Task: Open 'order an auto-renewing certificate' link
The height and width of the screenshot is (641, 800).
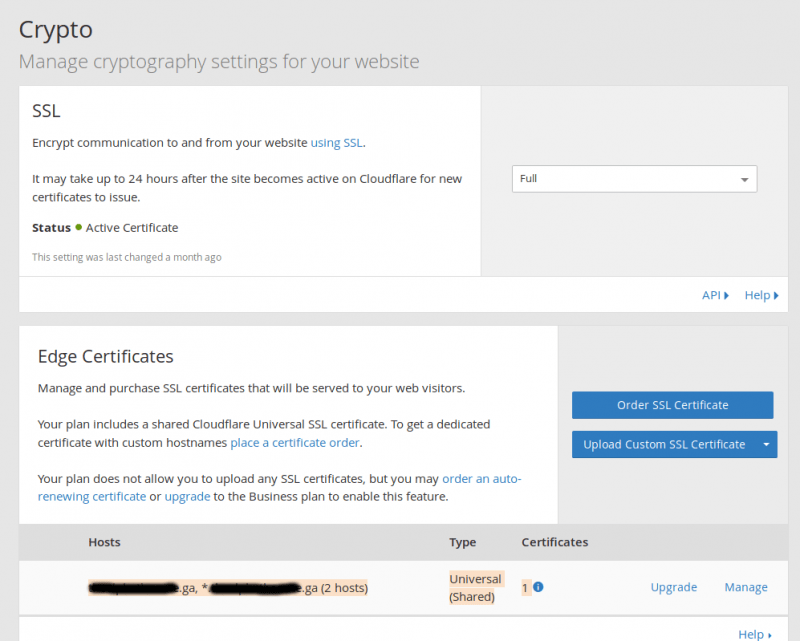Action: coord(279,487)
